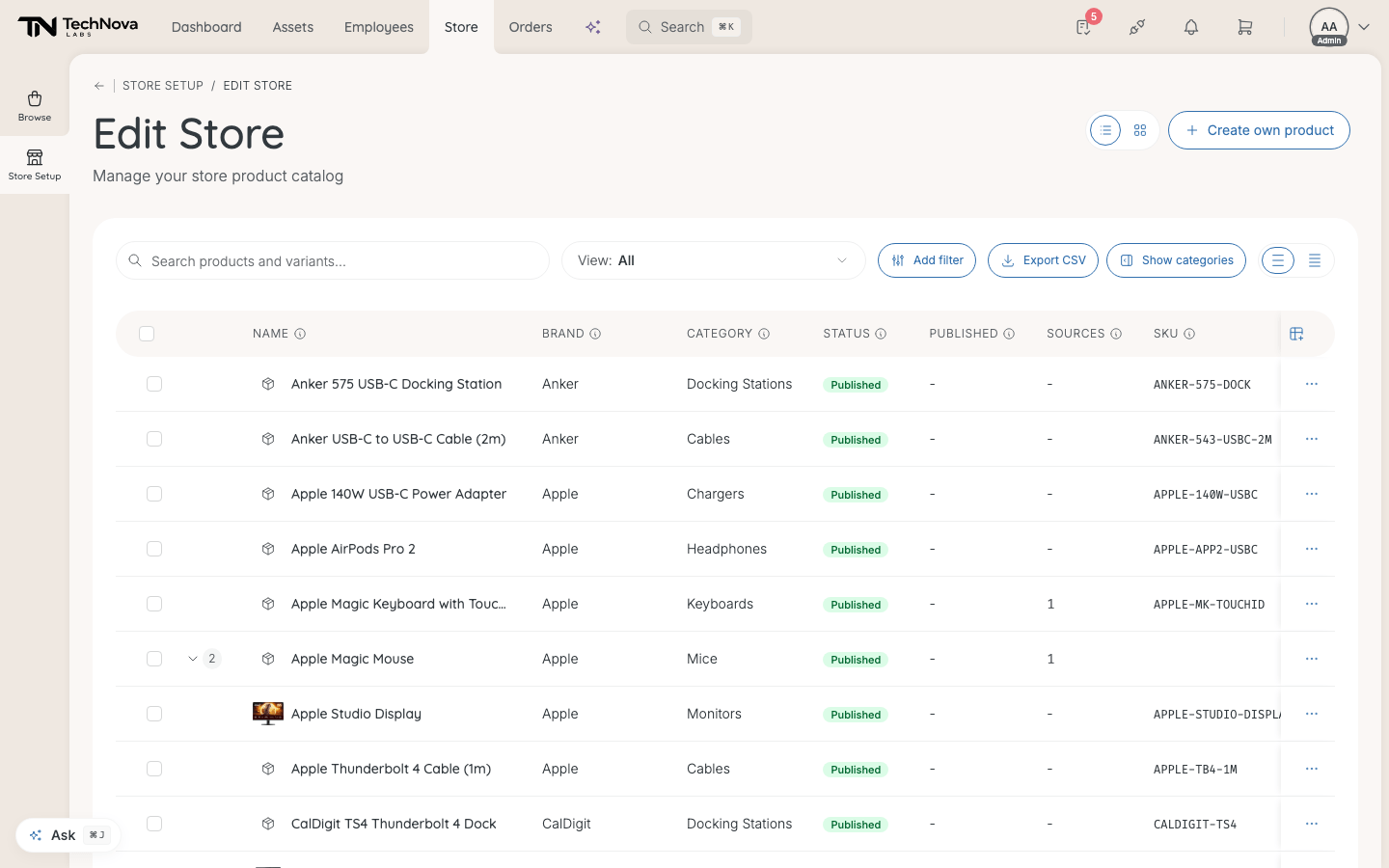The width and height of the screenshot is (1389, 868).
Task: Open the Assets tab
Action: tap(293, 27)
